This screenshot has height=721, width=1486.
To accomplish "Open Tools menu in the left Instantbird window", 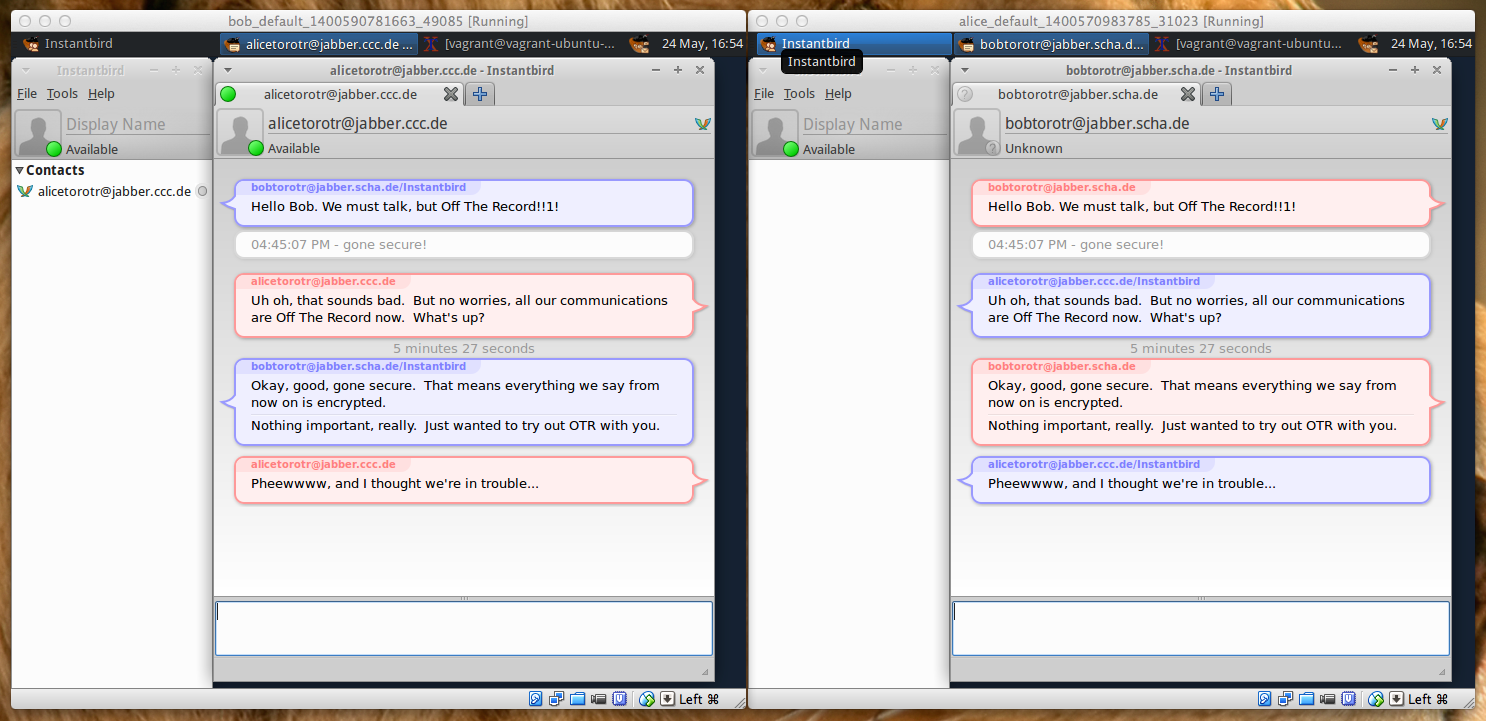I will point(62,94).
